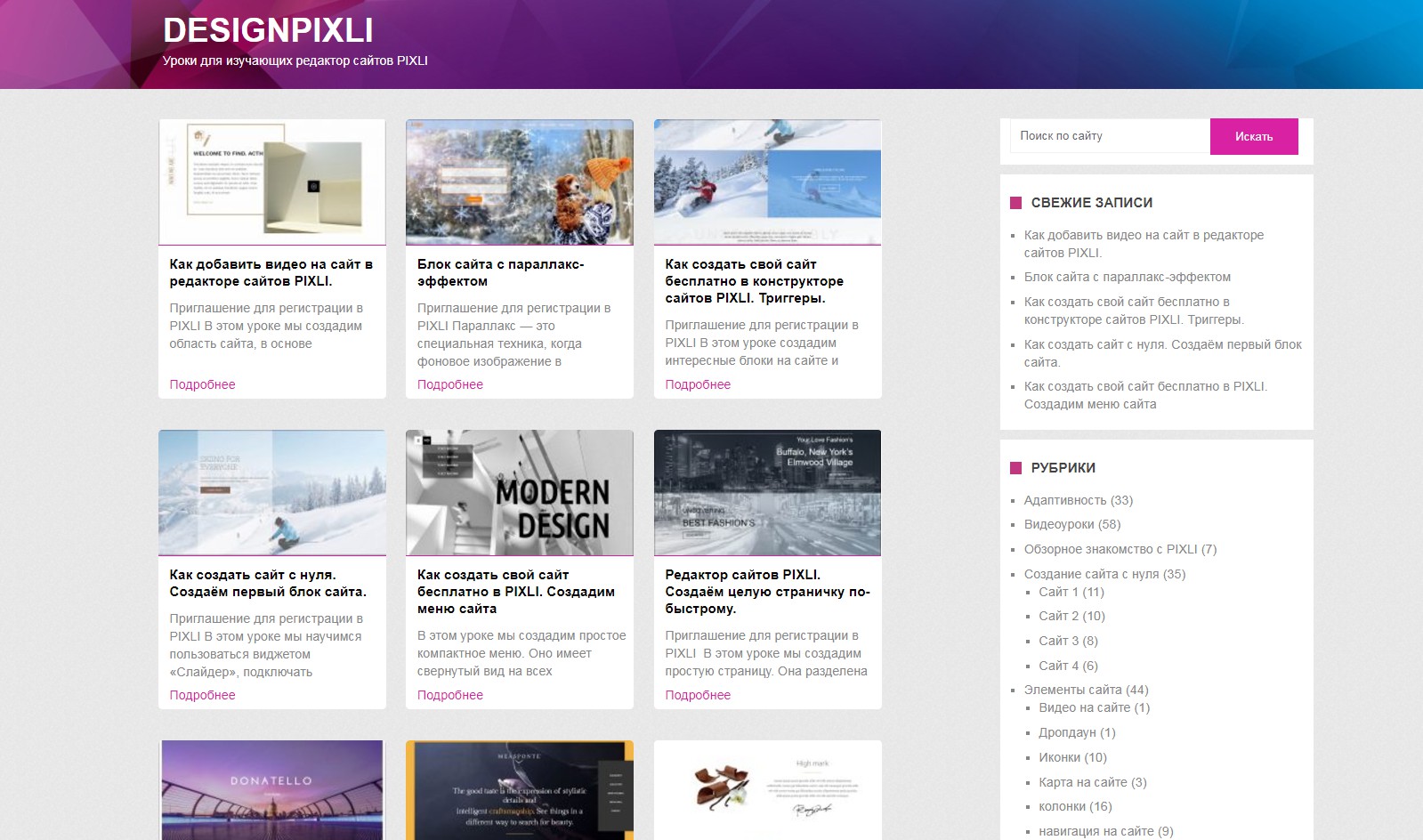Viewport: 1423px width, 840px height.
Task: Open the Best Fashion's city thumbnail
Action: point(767,492)
